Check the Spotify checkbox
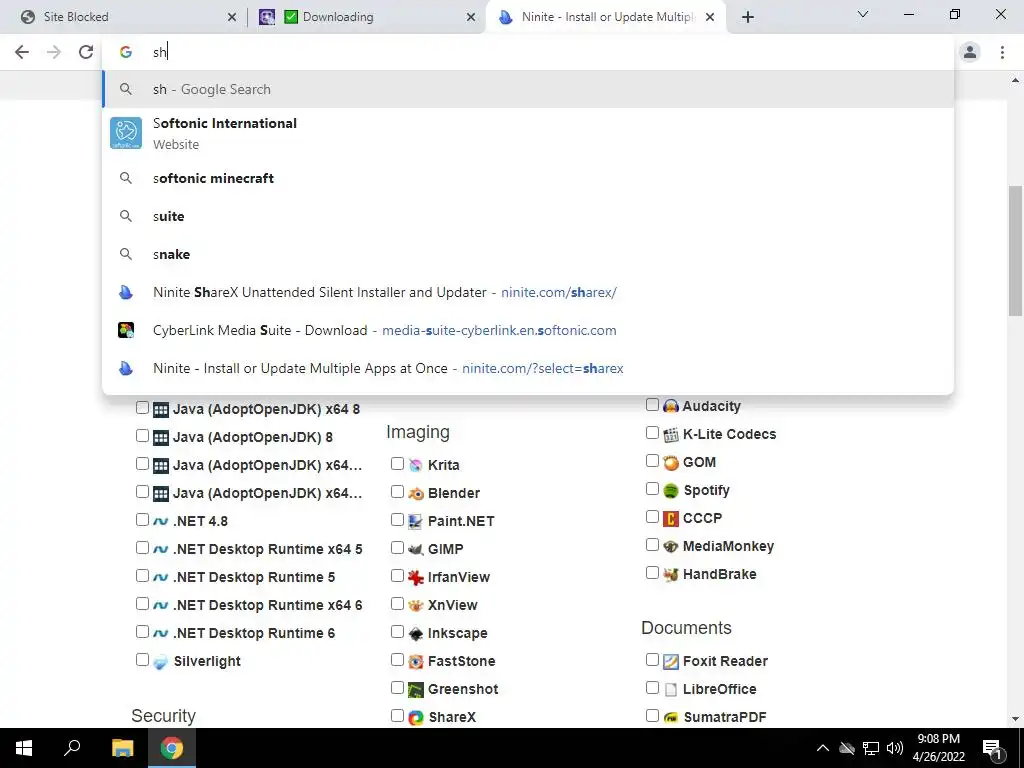 [652, 489]
